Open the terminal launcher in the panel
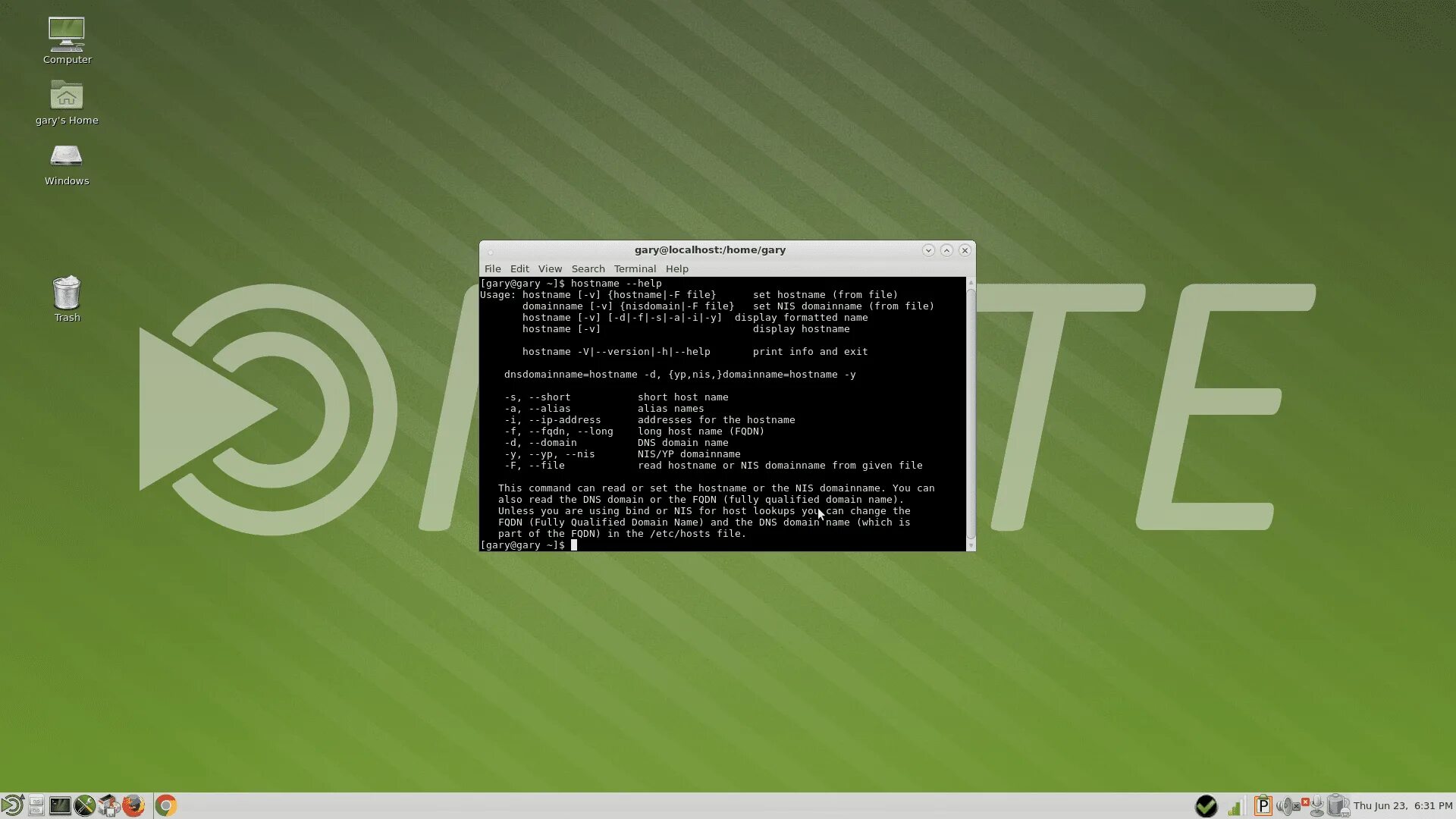The image size is (1456, 819). pyautogui.click(x=60, y=805)
